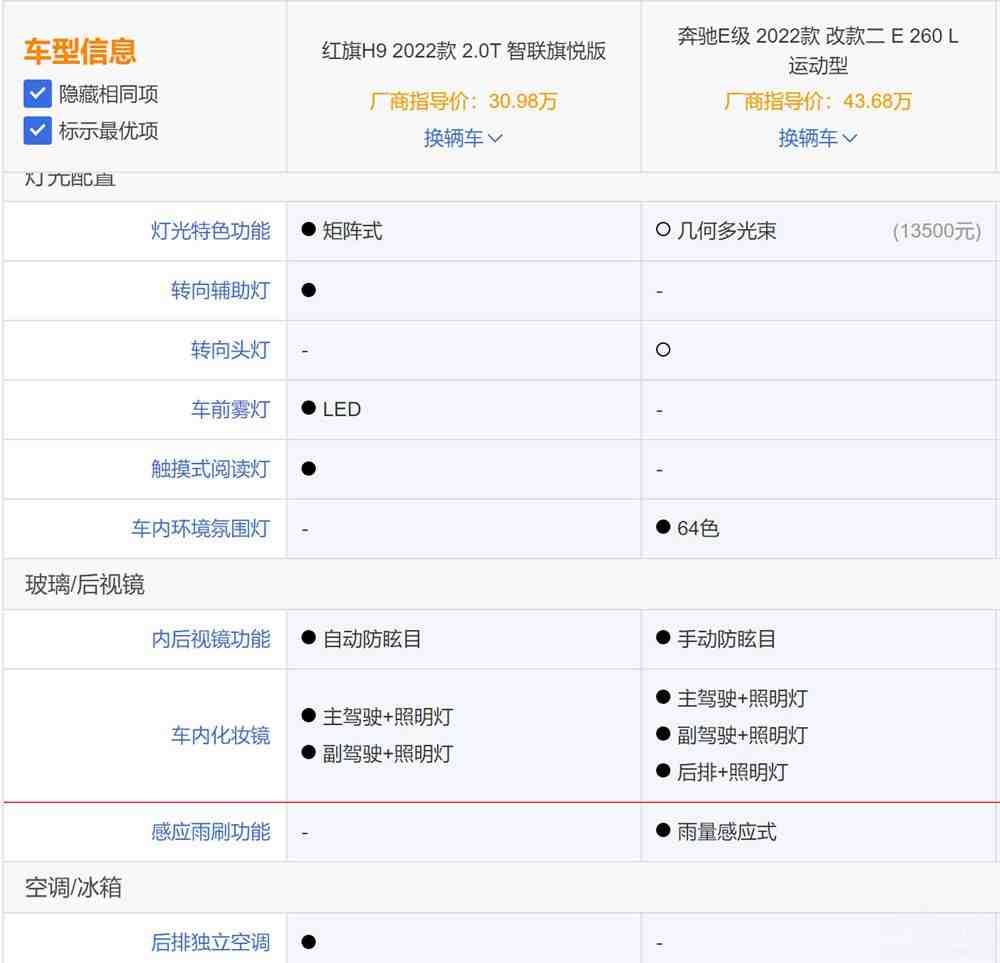Click the dot beside 雨量感应式
Viewport: 1000px width, 963px height.
click(662, 831)
